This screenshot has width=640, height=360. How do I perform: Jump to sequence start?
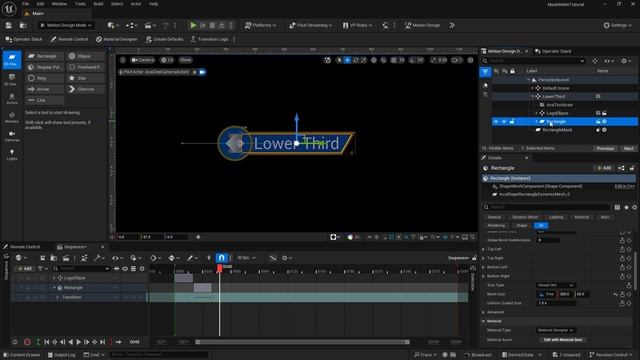click(x=47, y=342)
